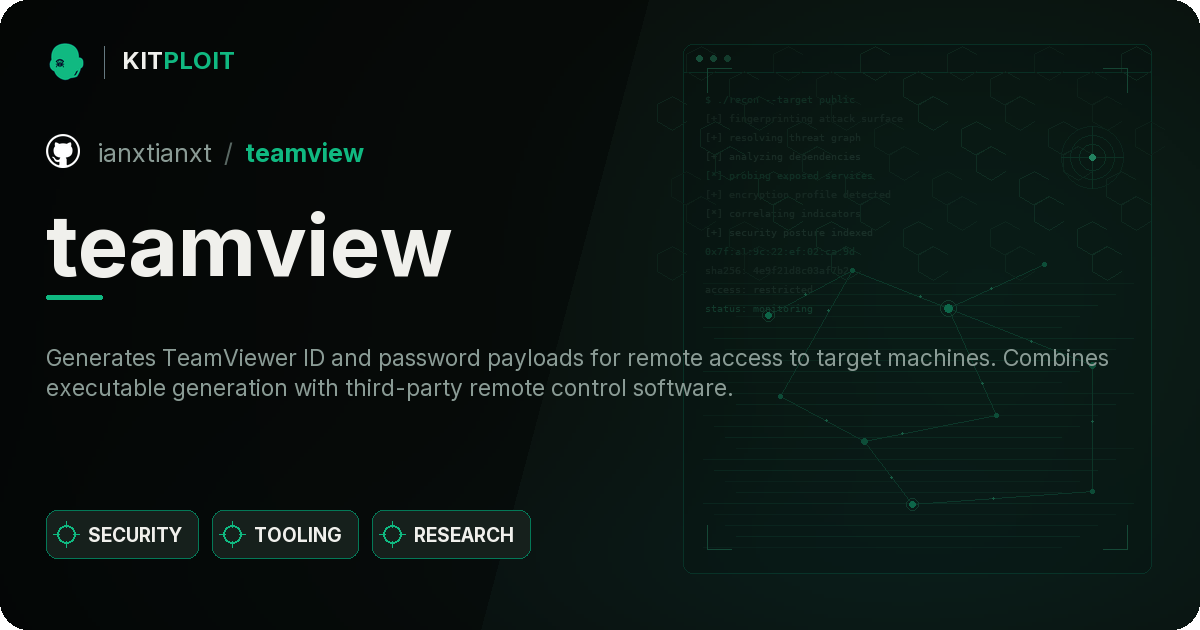Click the '/recon --target public' command line

(x=781, y=100)
